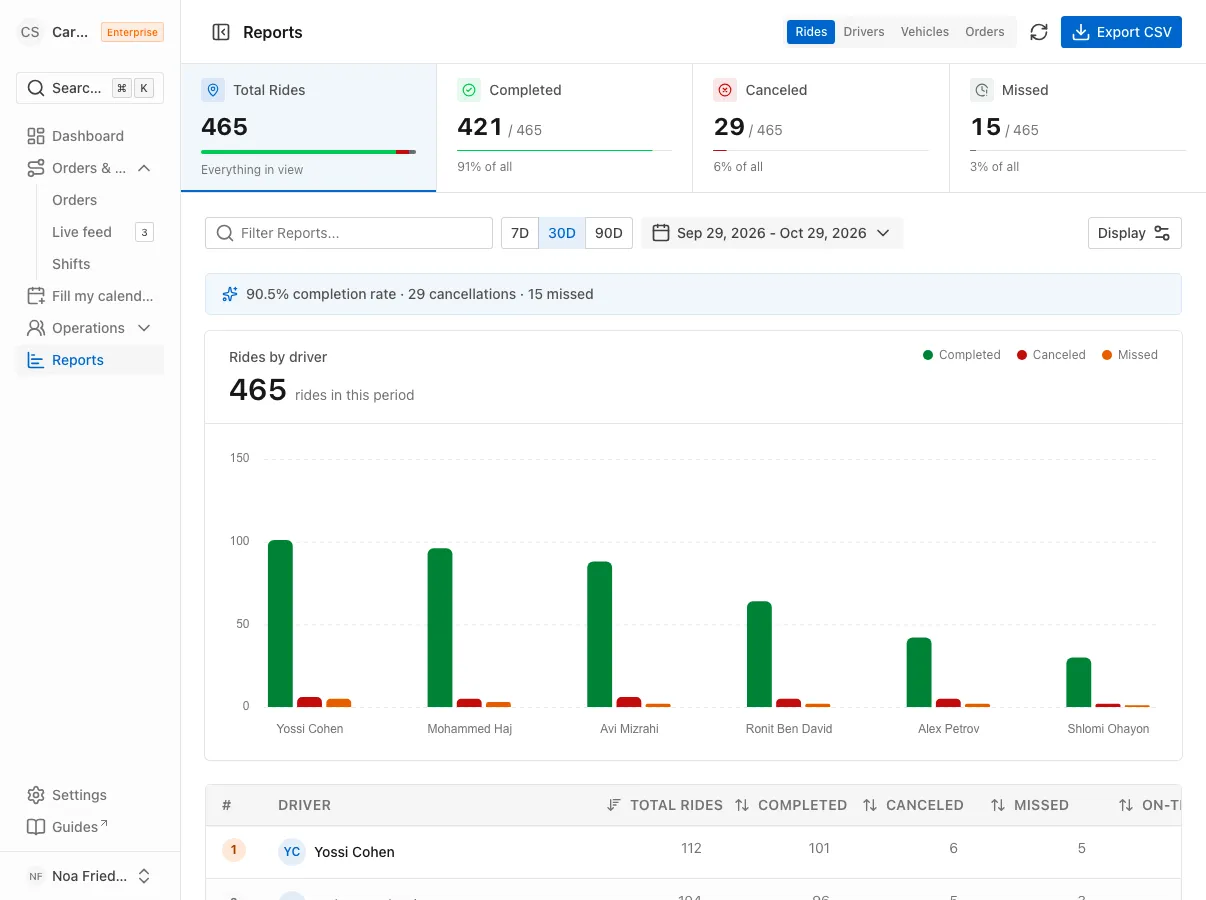
Task: Click the Missed clock icon
Action: pos(982,90)
